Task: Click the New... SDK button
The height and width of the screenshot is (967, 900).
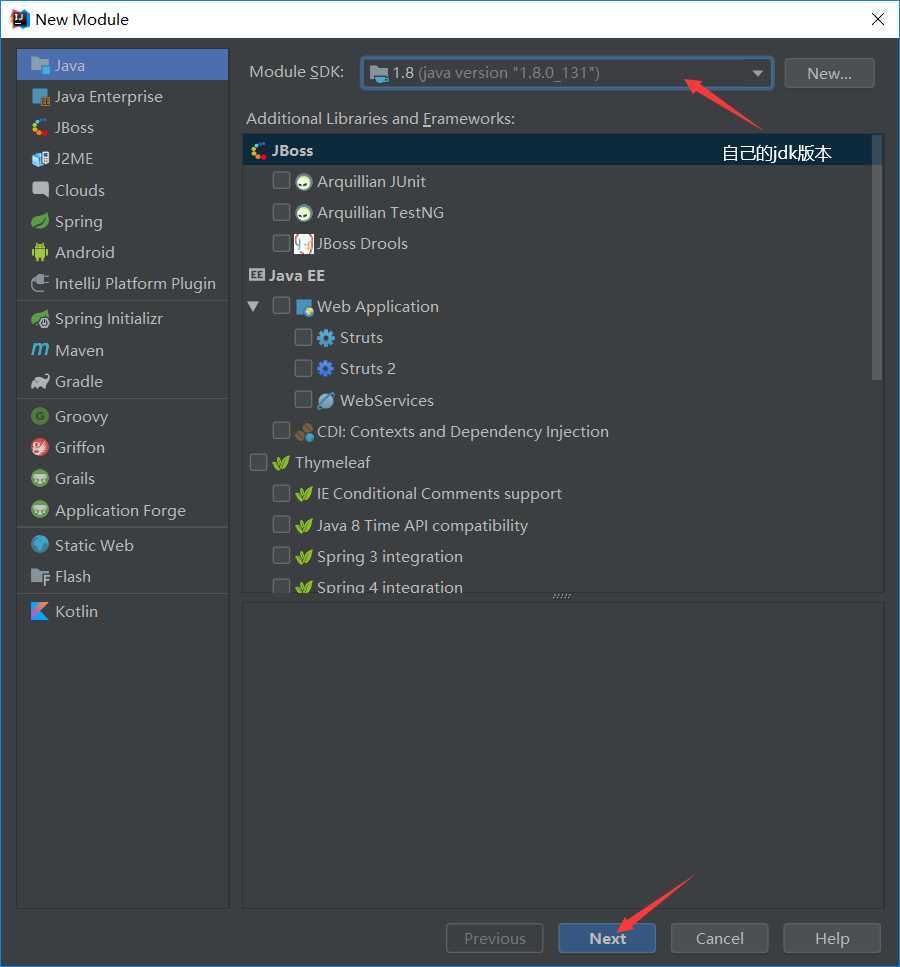Action: click(829, 73)
